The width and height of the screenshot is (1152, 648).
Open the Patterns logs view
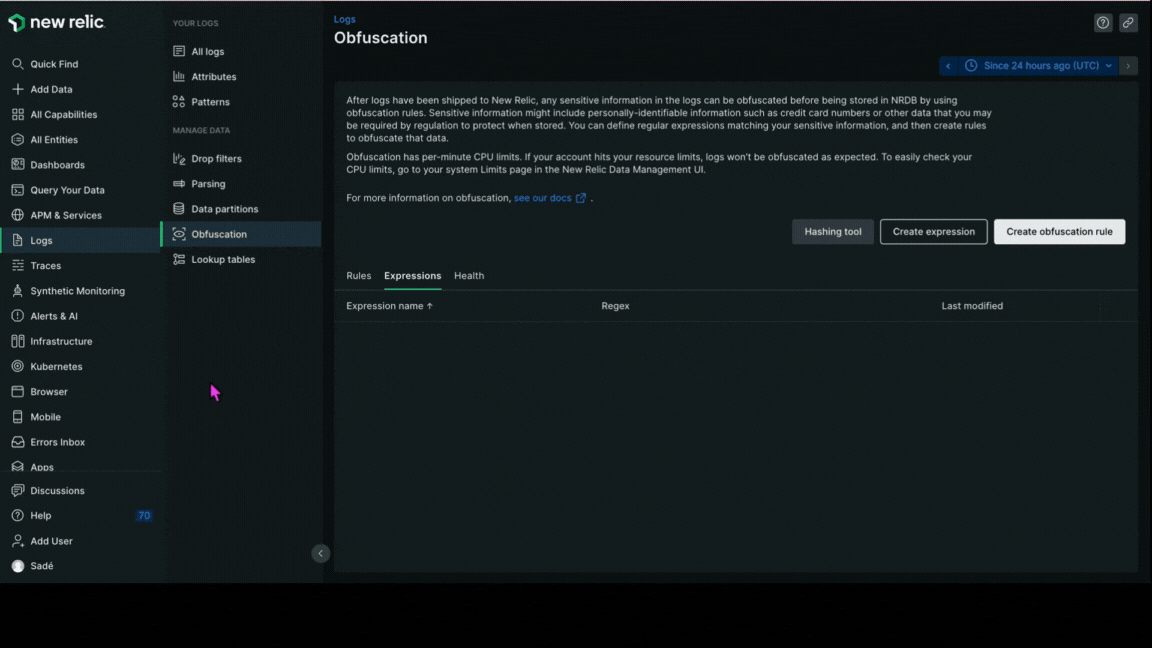pos(210,102)
